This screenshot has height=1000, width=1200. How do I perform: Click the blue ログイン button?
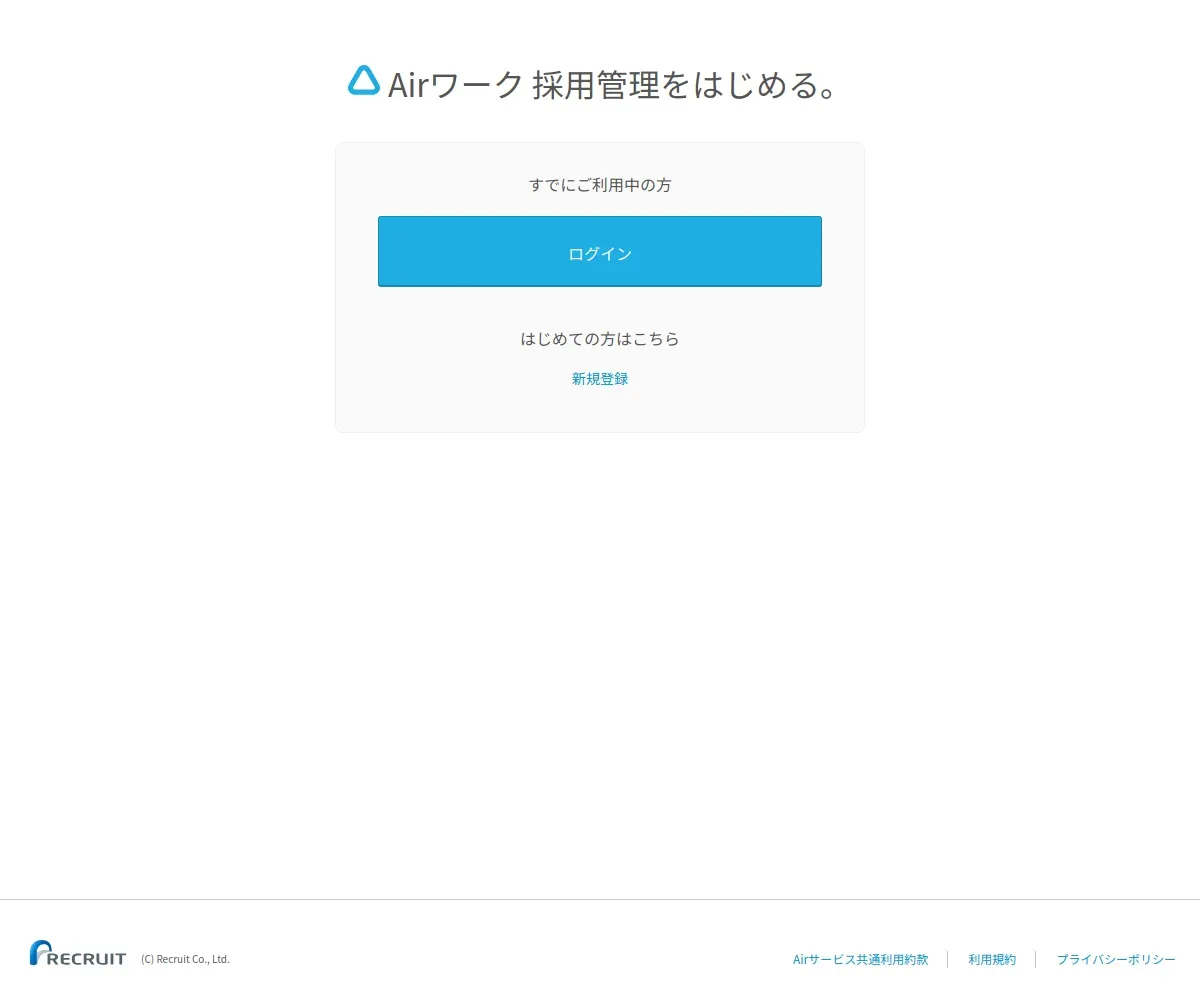point(600,252)
